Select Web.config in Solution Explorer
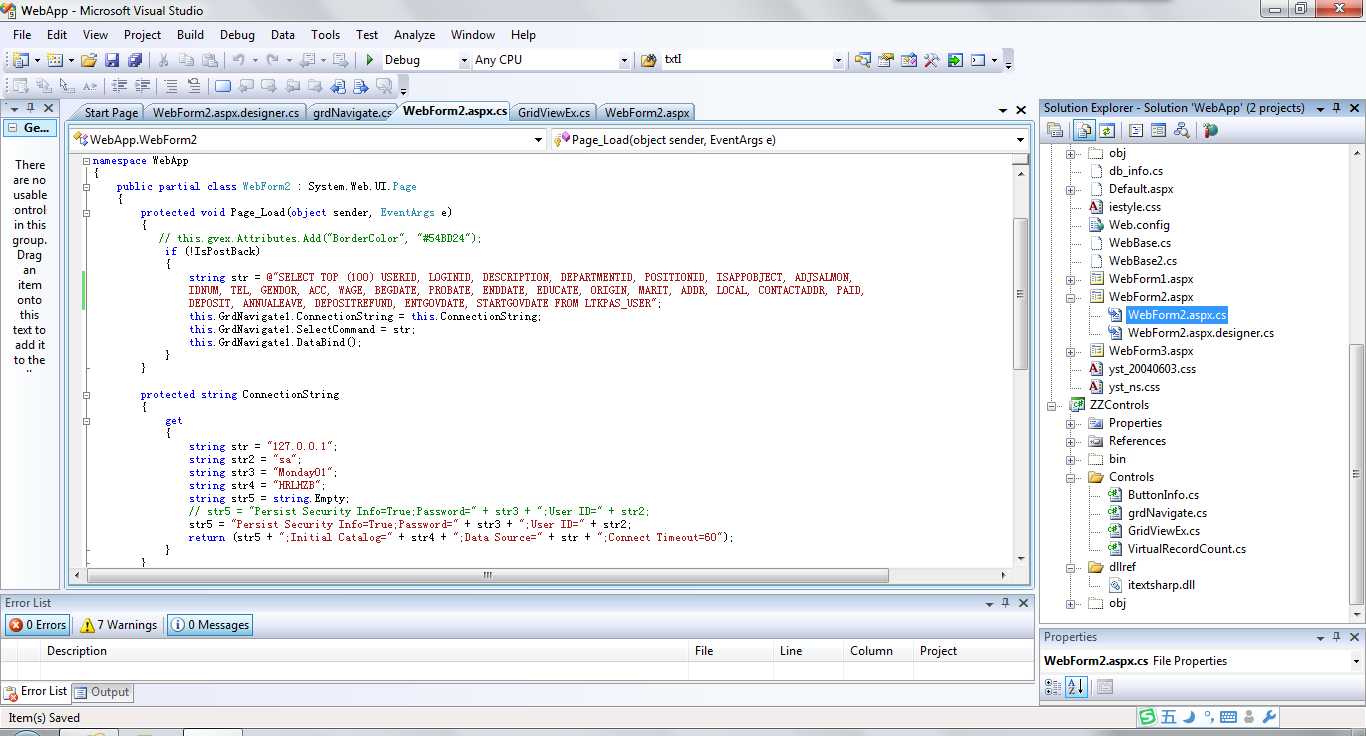 1139,225
